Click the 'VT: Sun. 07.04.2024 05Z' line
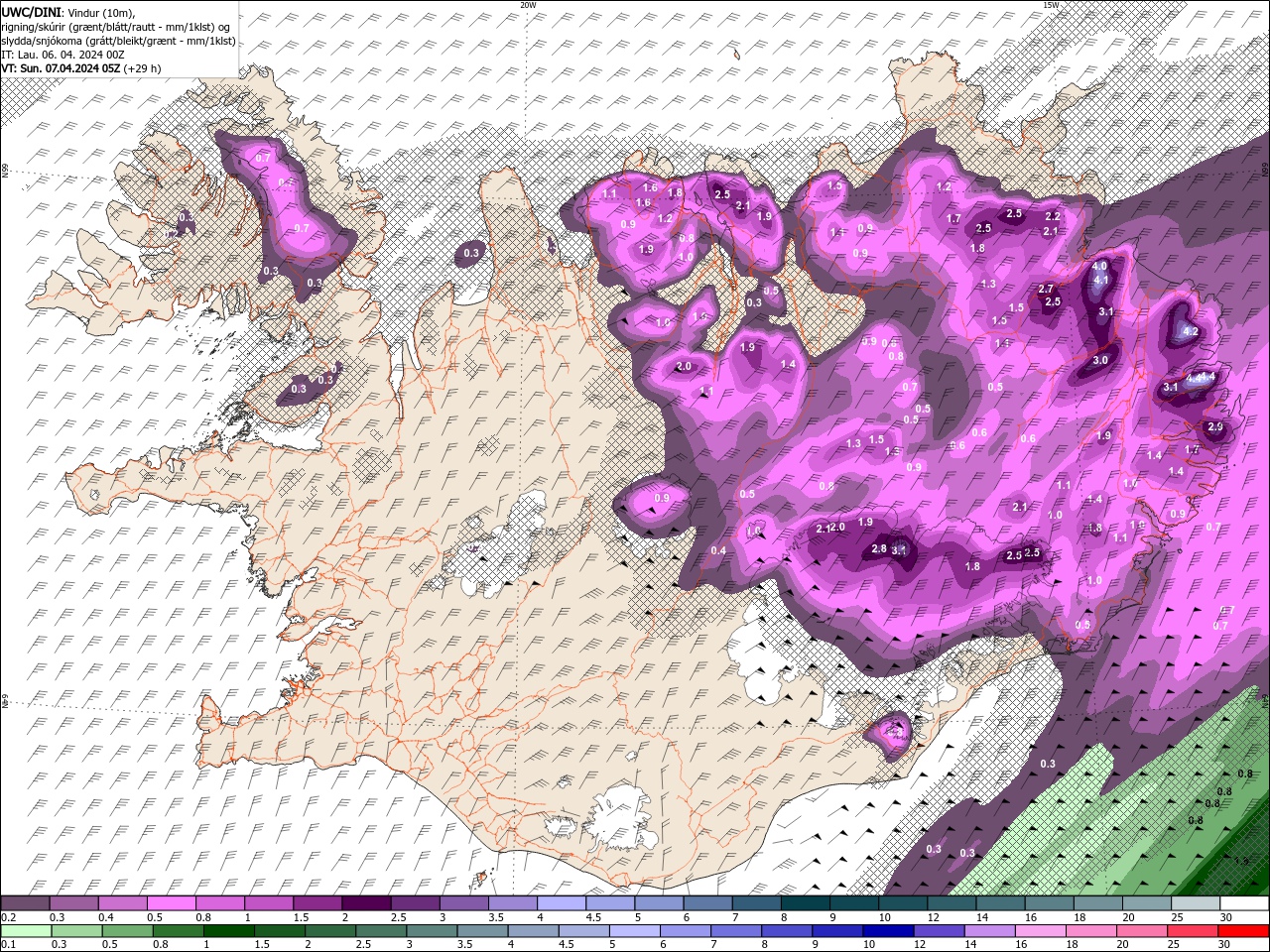 [61, 68]
